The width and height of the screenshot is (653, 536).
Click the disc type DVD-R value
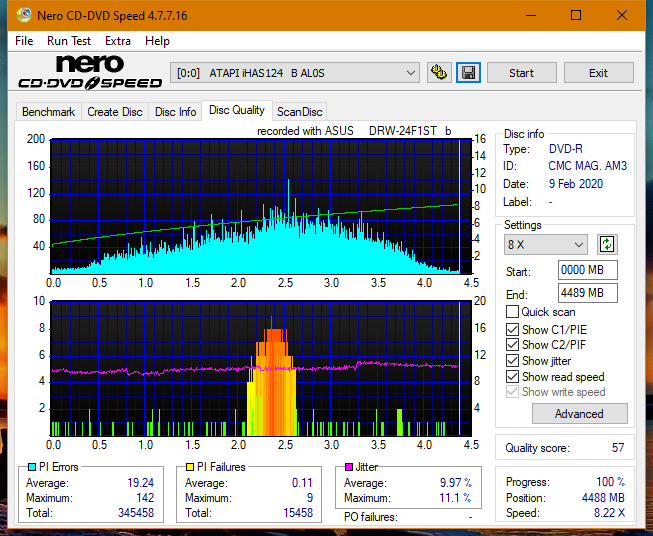point(566,149)
